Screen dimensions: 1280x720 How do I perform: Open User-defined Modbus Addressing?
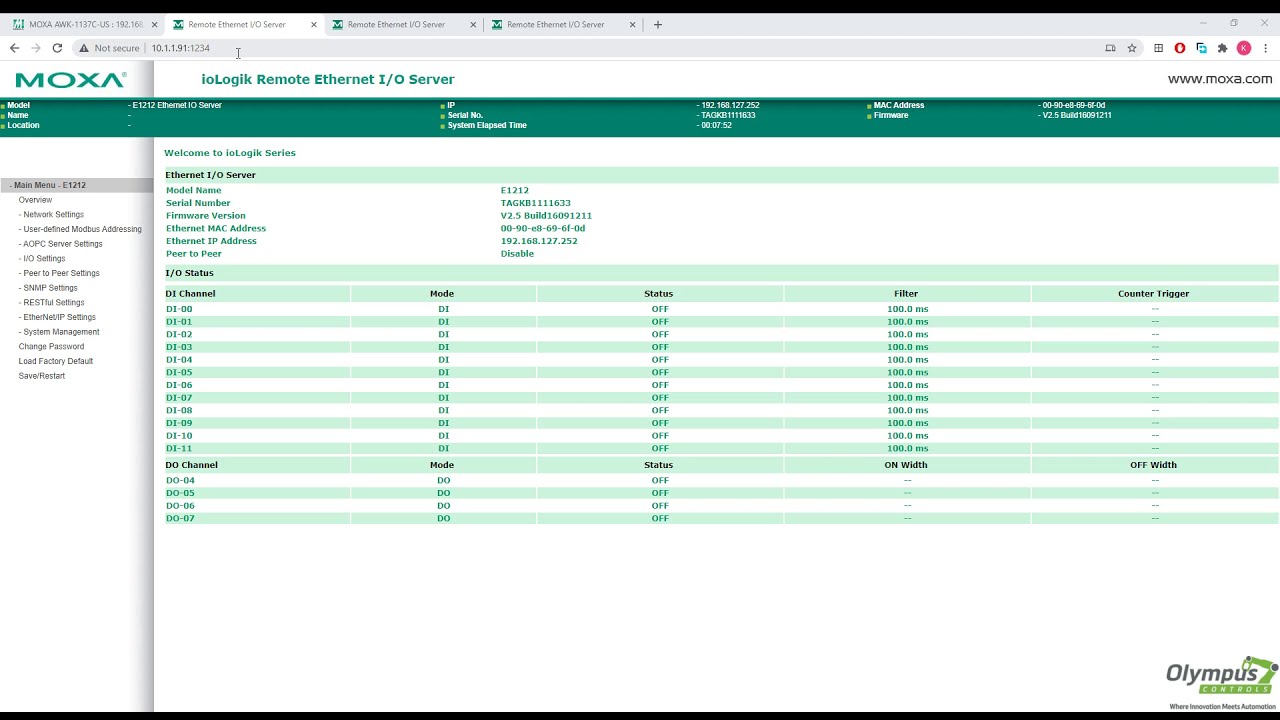[81, 229]
